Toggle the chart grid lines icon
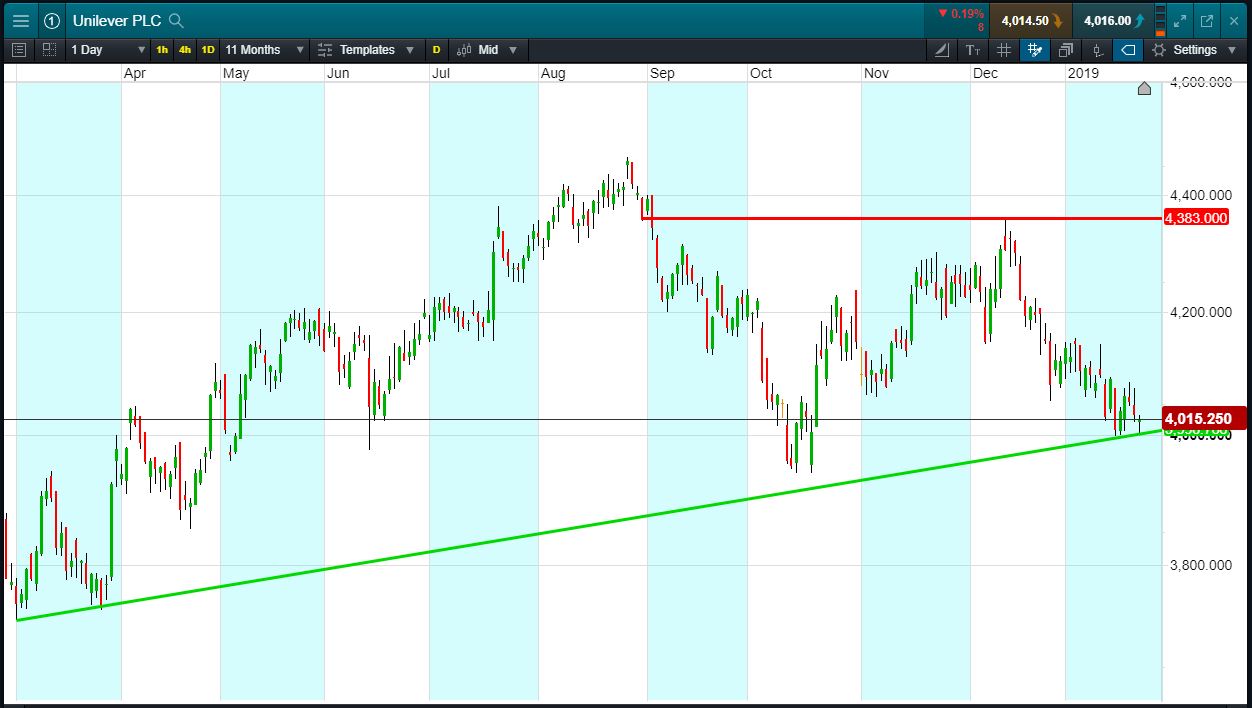The image size is (1252, 708). tap(1004, 49)
